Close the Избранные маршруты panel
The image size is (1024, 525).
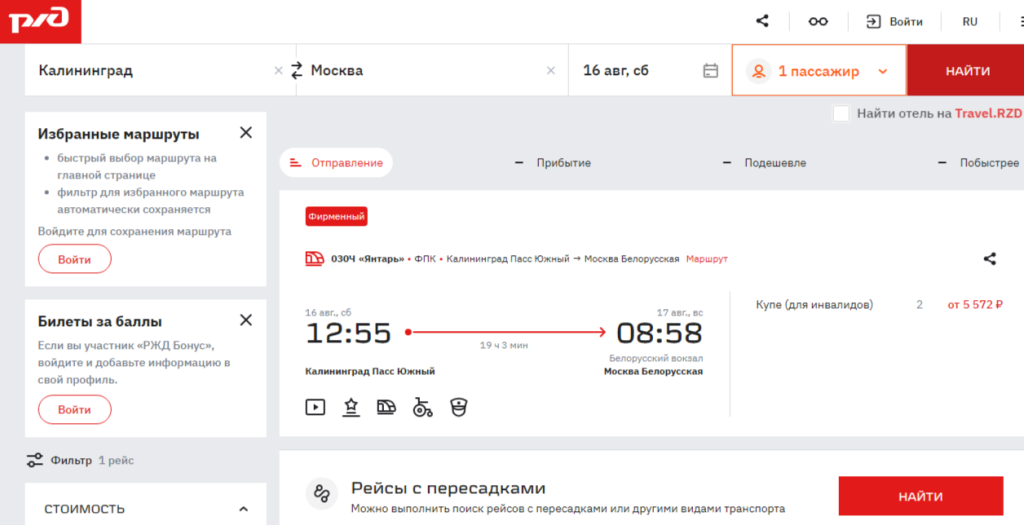click(x=246, y=133)
